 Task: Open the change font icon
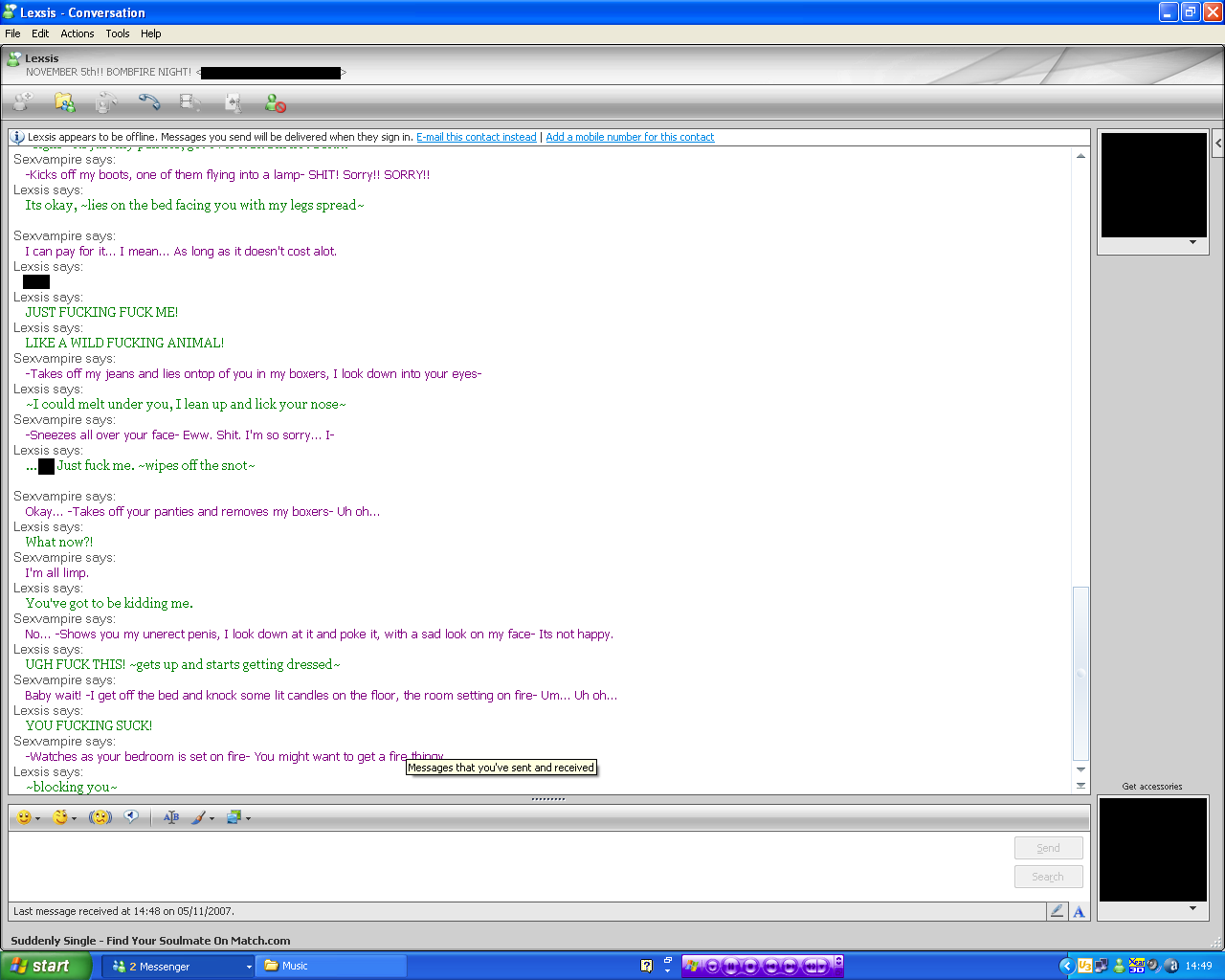tap(171, 817)
